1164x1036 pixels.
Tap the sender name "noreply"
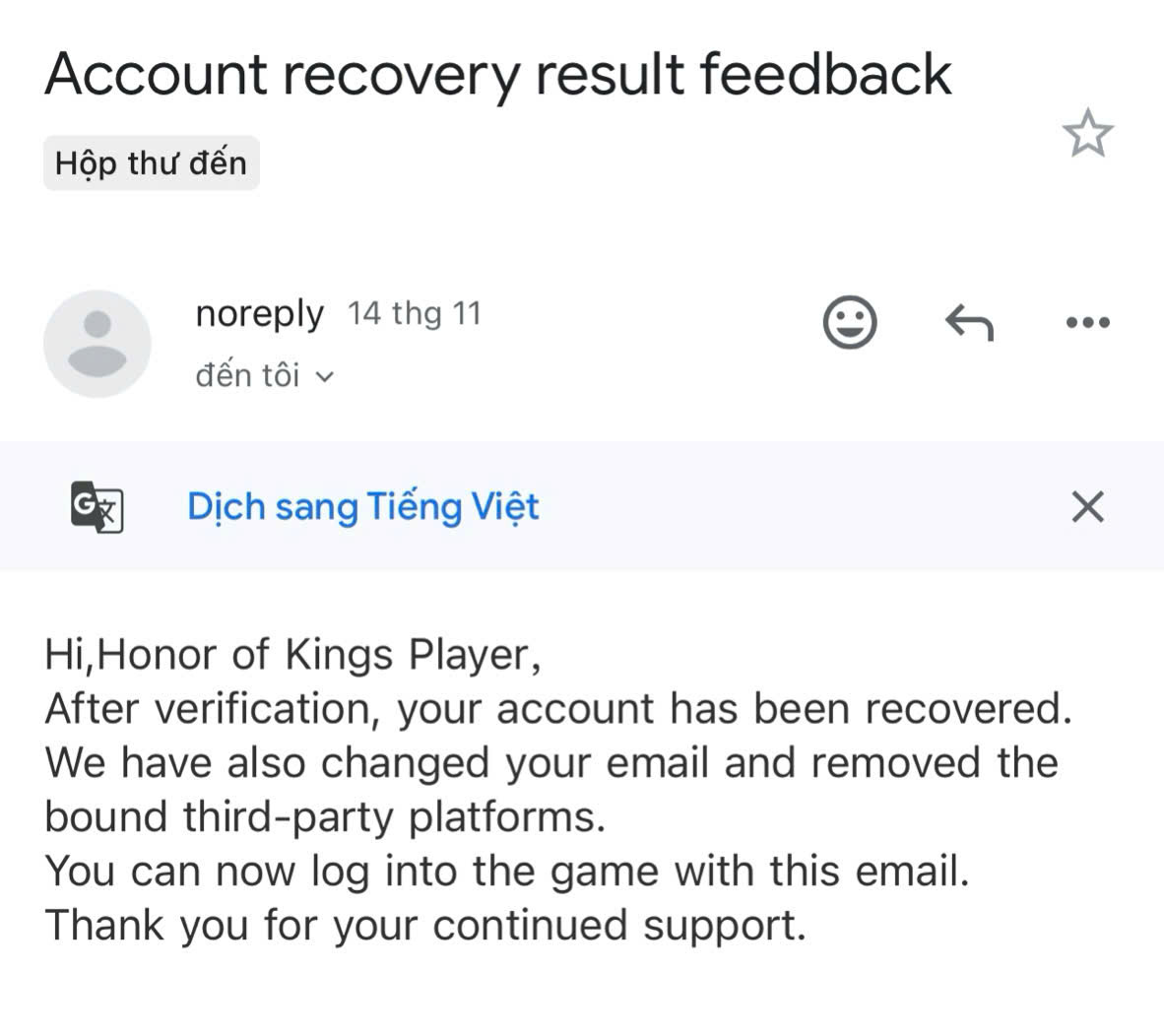pos(259,314)
